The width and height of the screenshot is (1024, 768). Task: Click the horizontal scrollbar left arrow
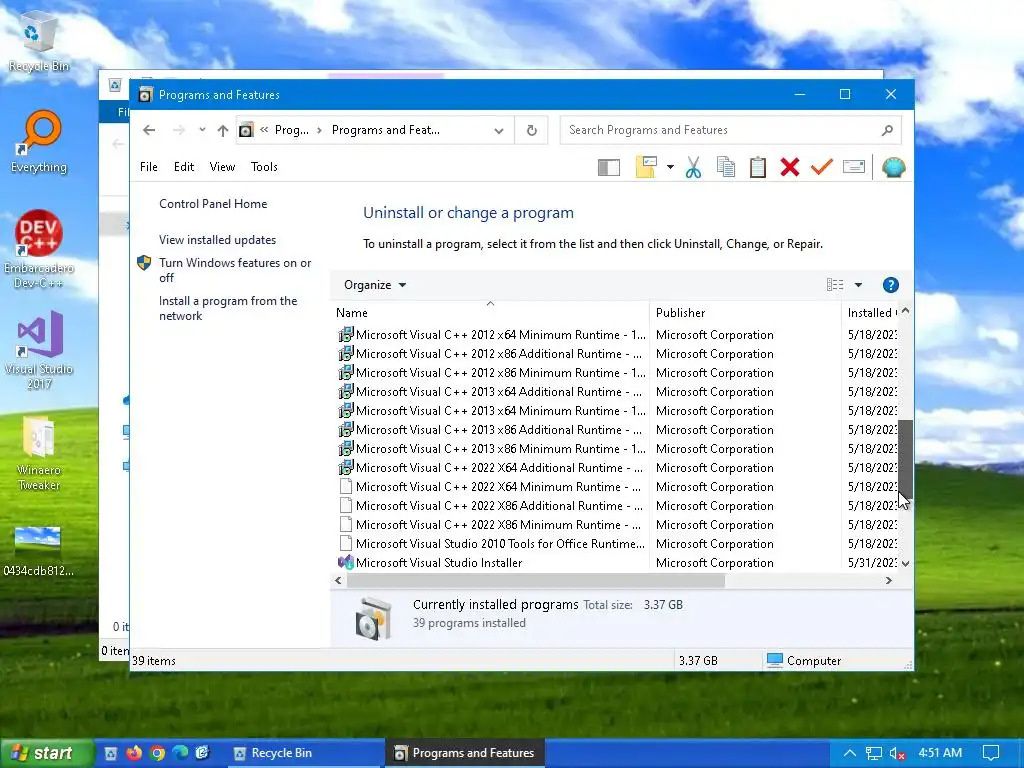[x=338, y=581]
